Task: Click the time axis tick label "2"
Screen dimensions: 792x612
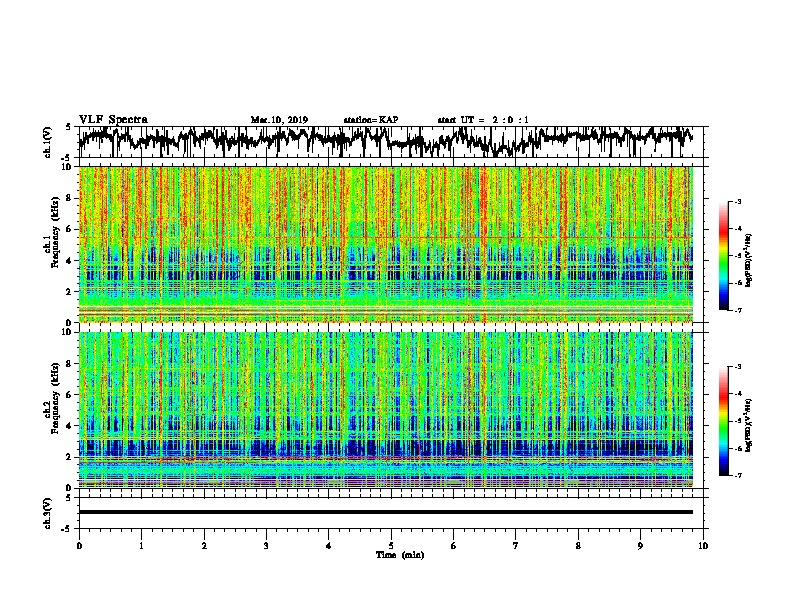Action: (x=204, y=545)
